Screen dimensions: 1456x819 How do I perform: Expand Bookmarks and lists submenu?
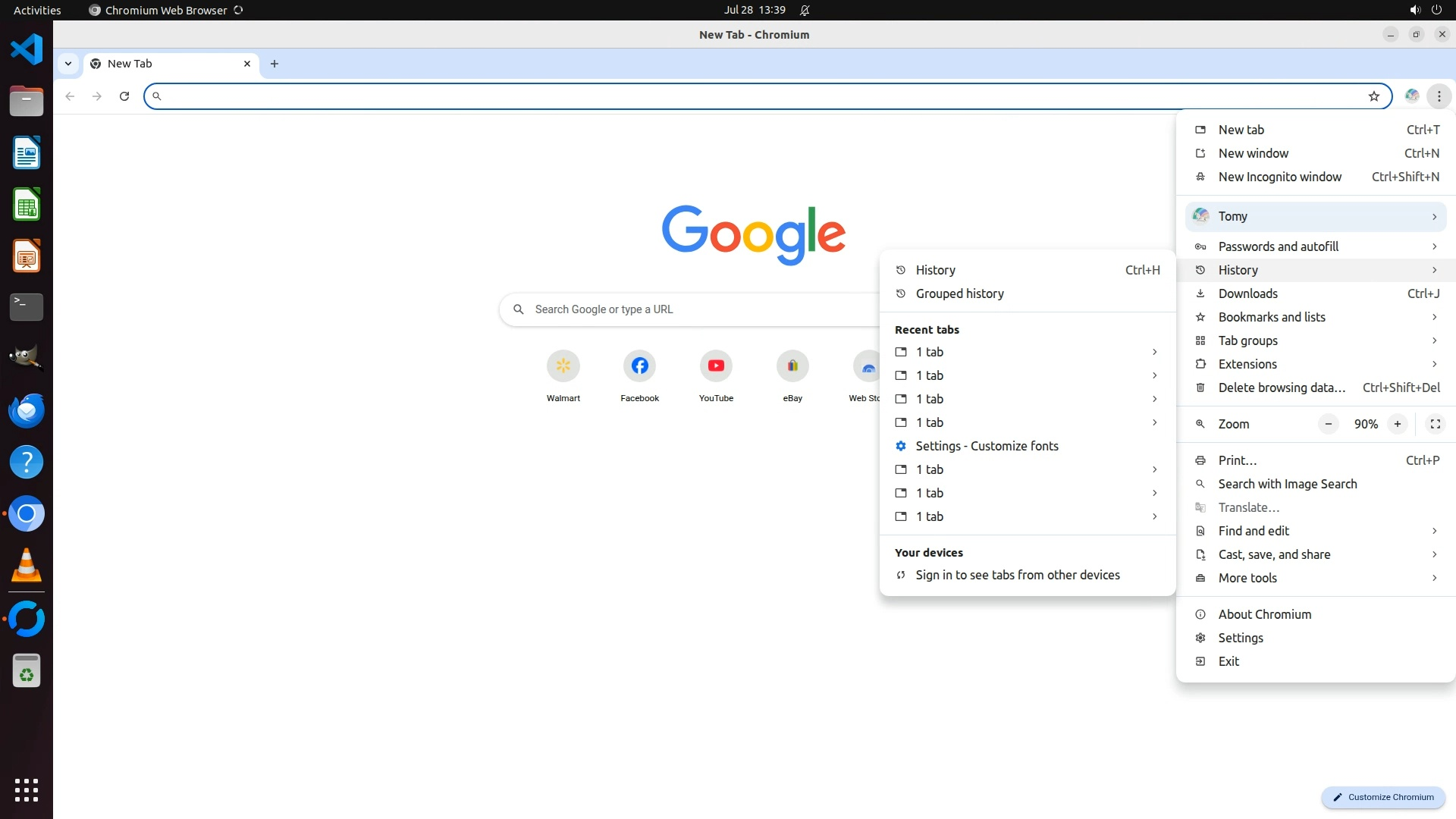point(1316,317)
